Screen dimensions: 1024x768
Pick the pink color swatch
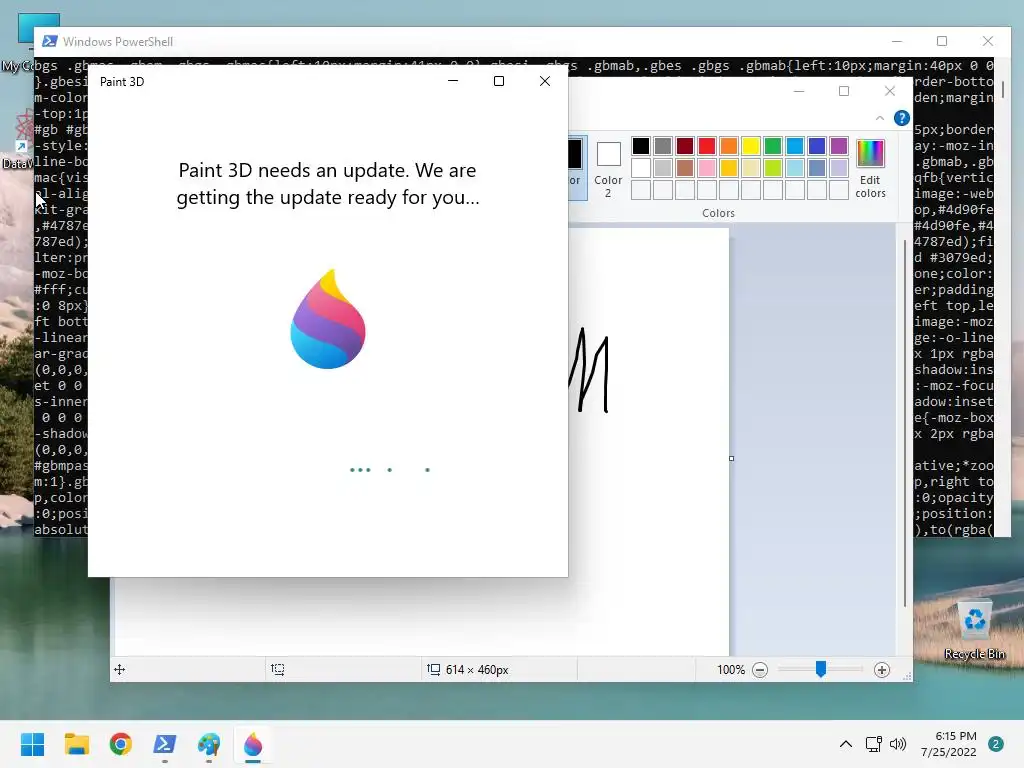coord(707,168)
